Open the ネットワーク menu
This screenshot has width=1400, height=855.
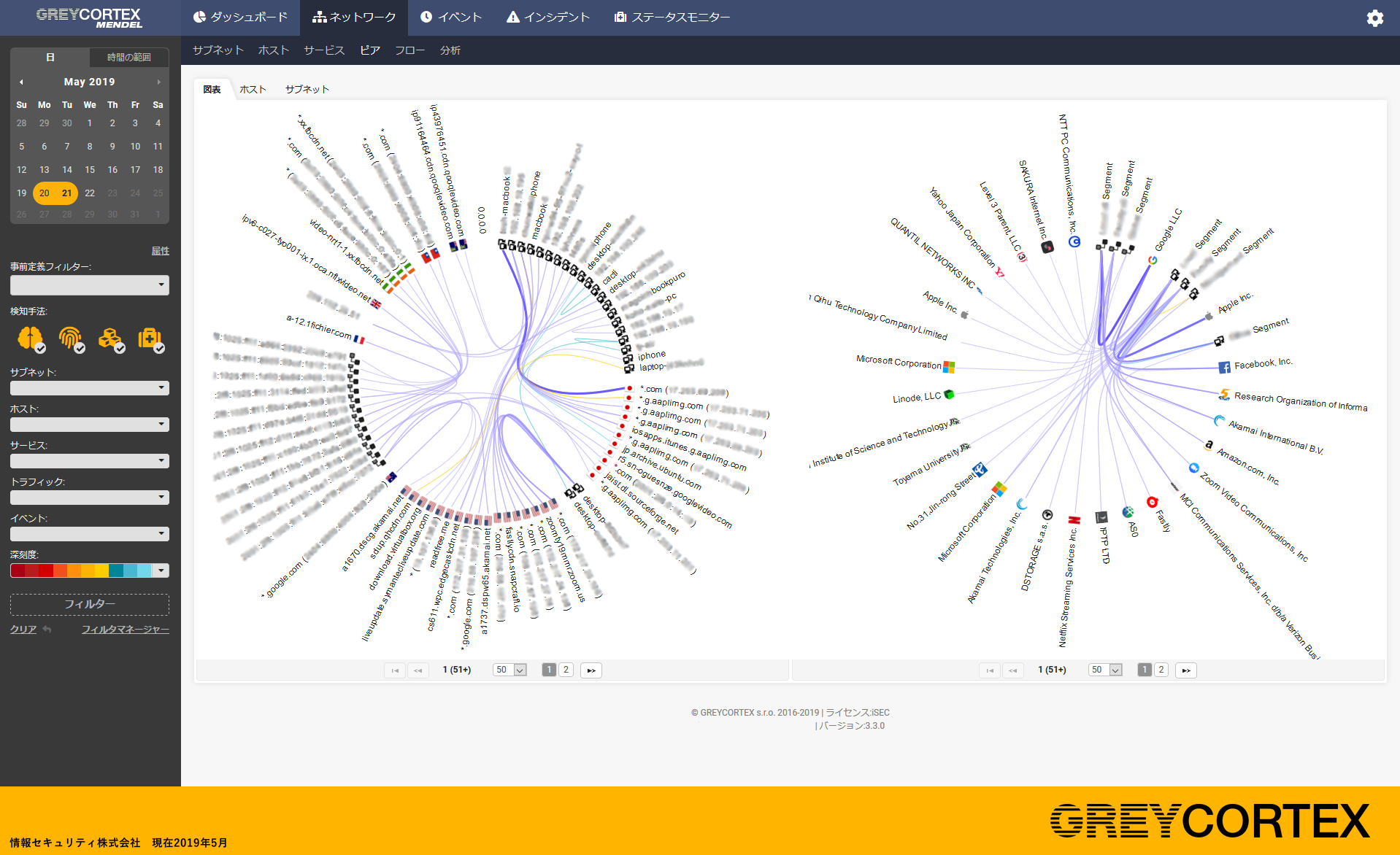[354, 18]
